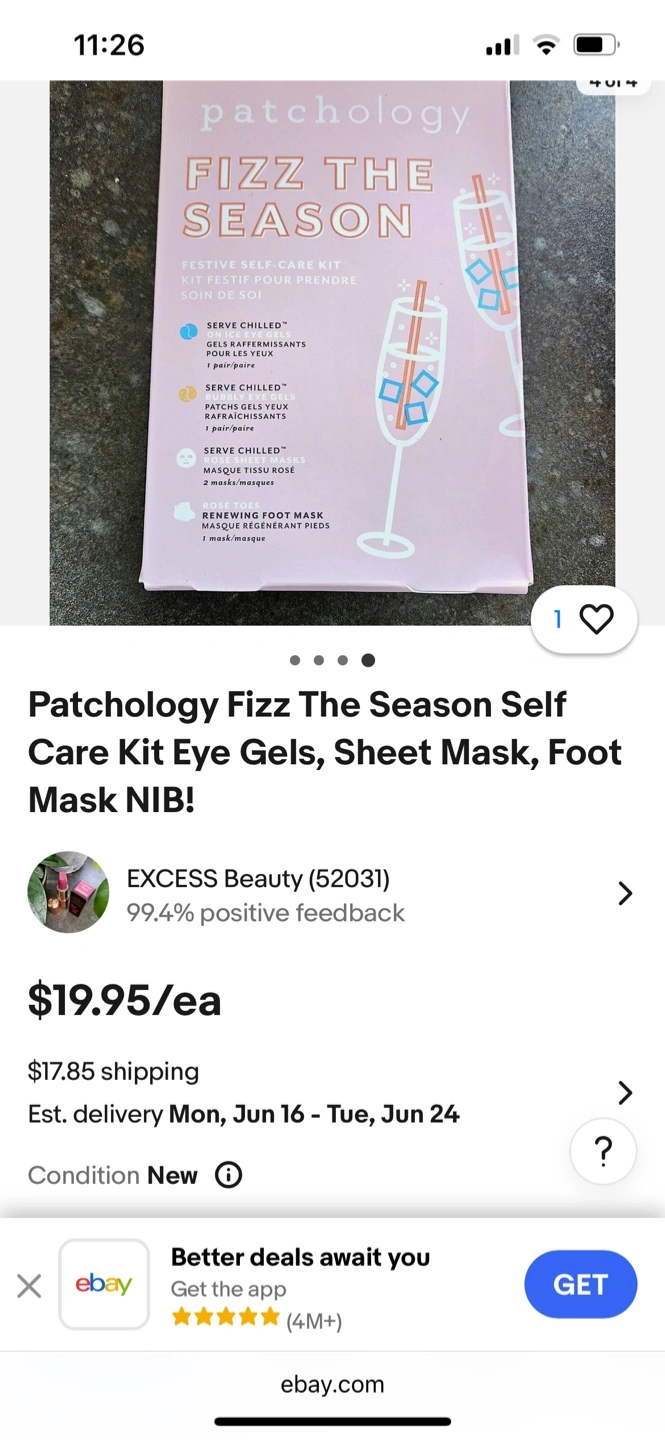Open the Patchology product photo
This screenshot has height=1440, width=665.
(x=332, y=350)
